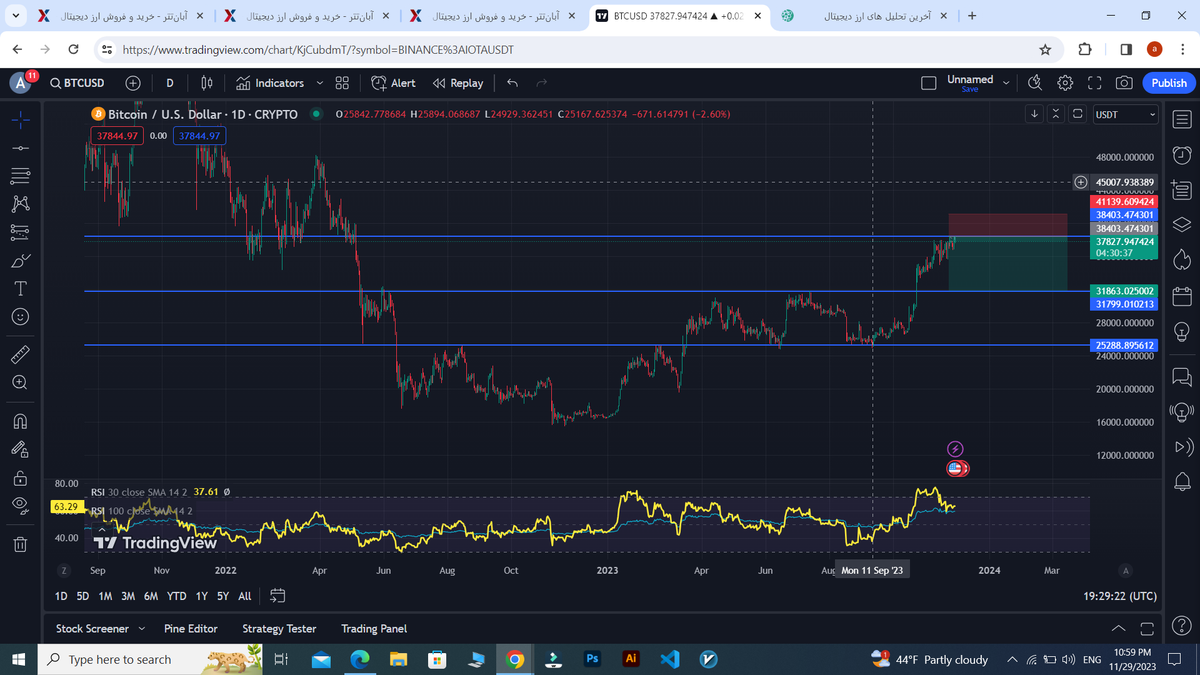This screenshot has width=1200, height=675.
Task: Click the Zoom In magnifier tool
Action: coord(20,382)
